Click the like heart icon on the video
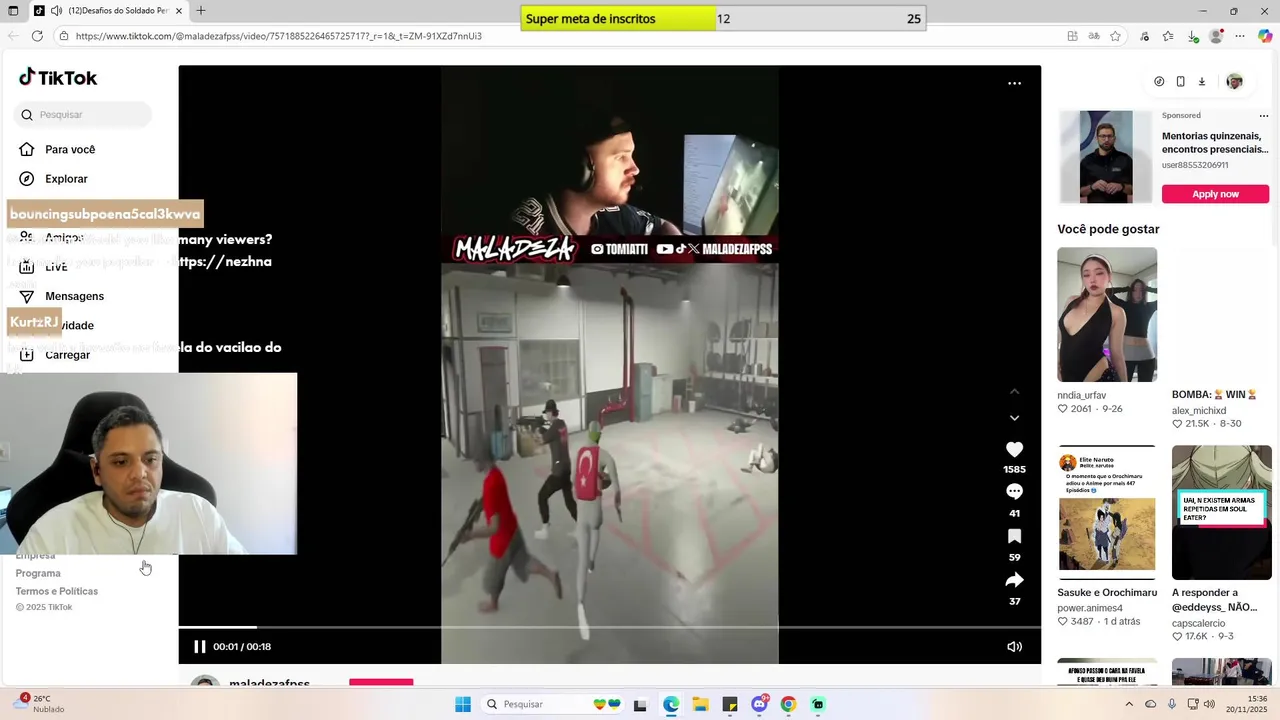Viewport: 1280px width, 720px height. coord(1014,450)
